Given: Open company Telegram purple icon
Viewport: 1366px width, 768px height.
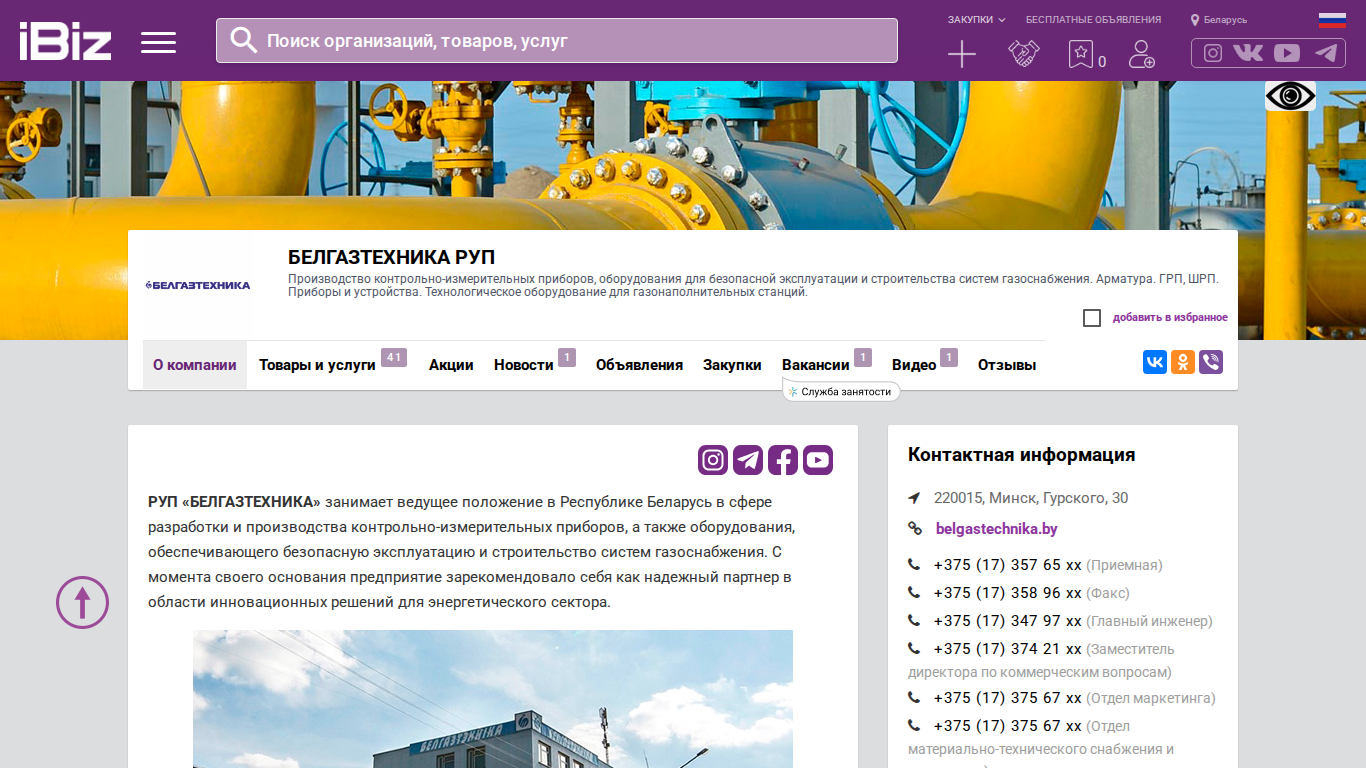Looking at the screenshot, I should tap(748, 460).
